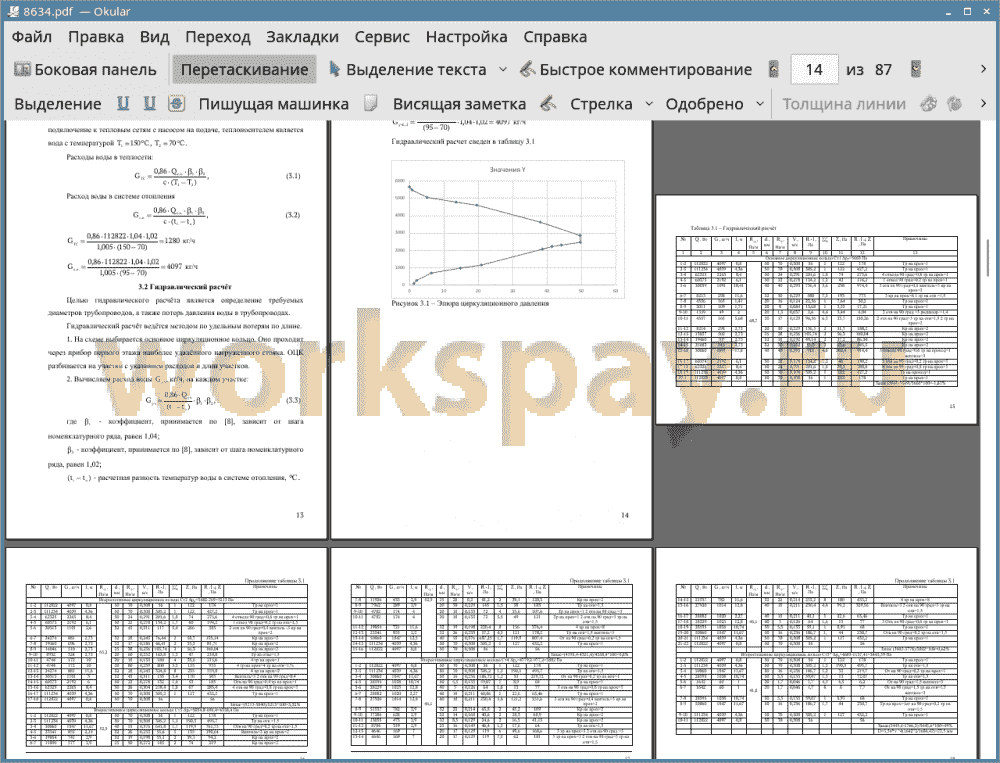Click the first color palette icon
The height and width of the screenshot is (763, 1000).
[x=929, y=103]
